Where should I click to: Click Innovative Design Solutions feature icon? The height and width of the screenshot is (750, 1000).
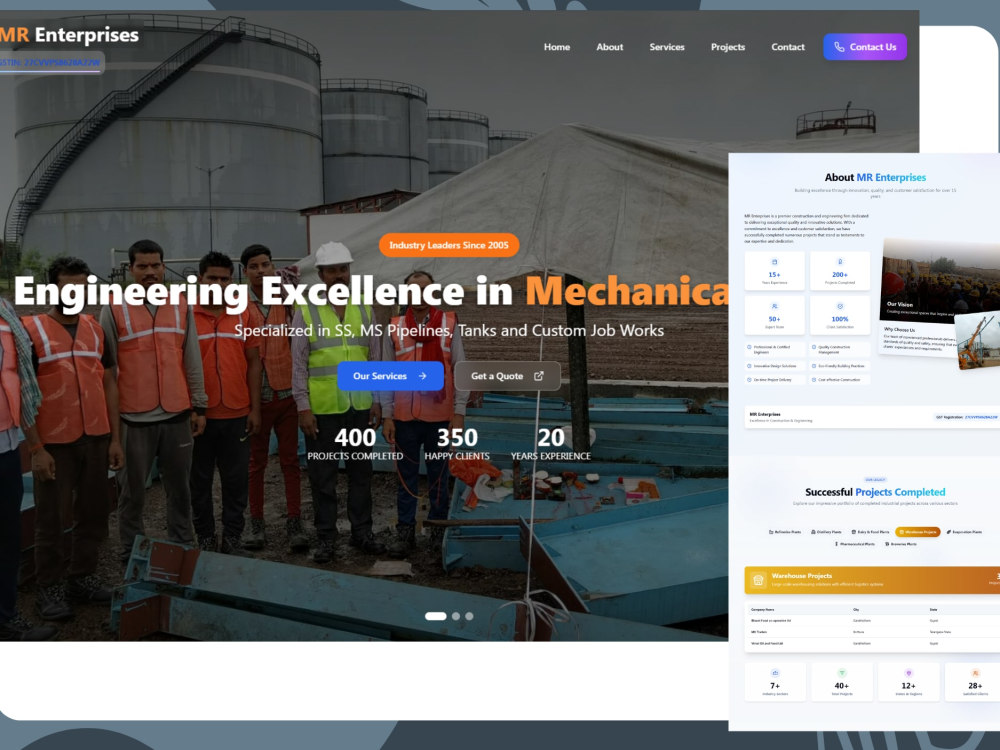coord(749,366)
